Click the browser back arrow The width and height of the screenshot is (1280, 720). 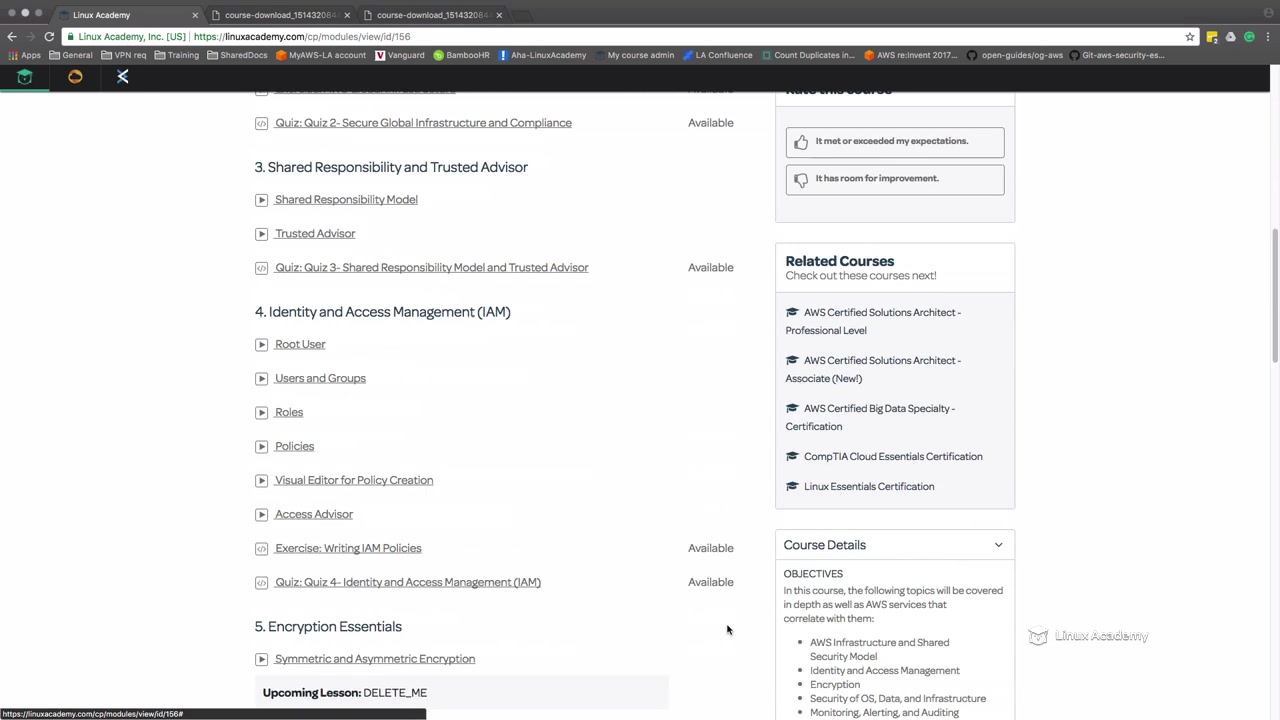pos(12,36)
